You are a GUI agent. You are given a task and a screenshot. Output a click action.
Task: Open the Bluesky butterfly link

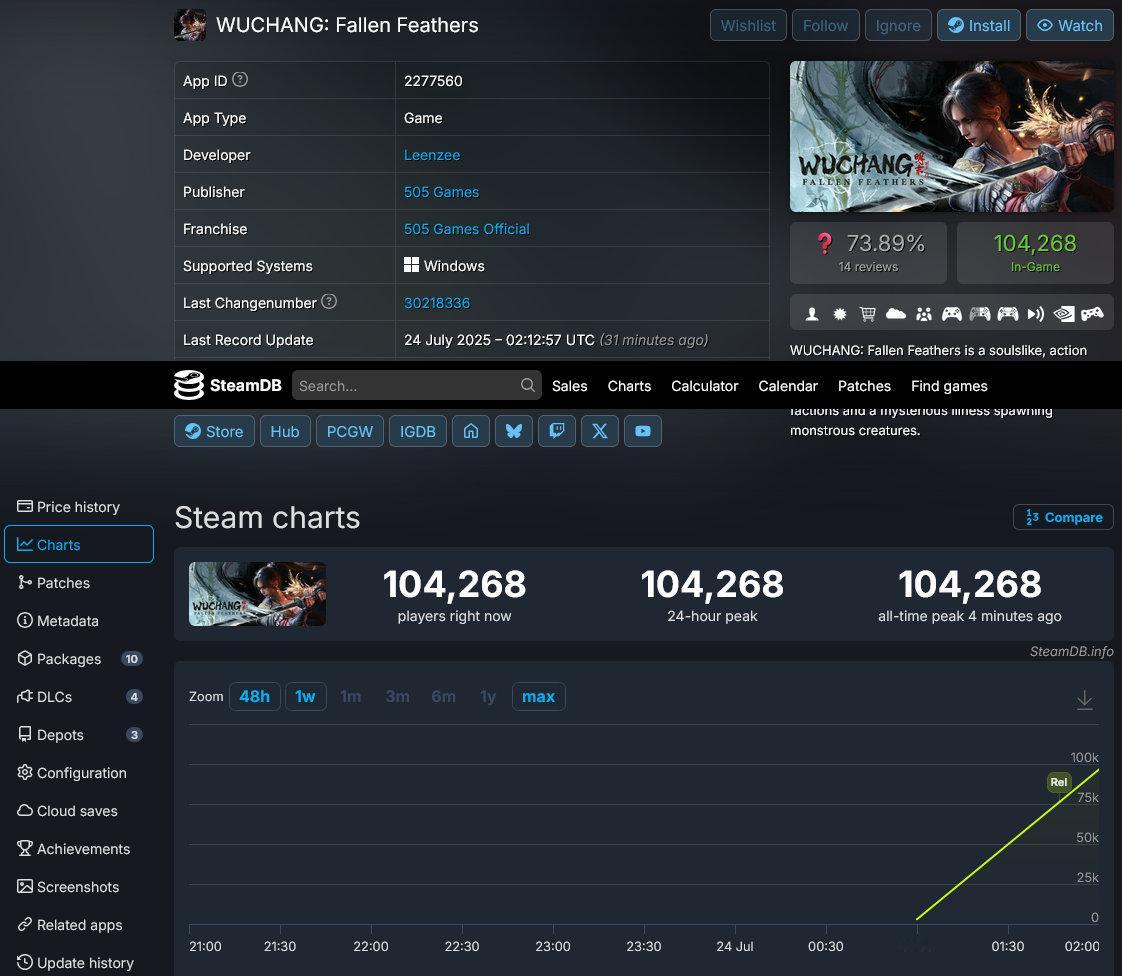[514, 431]
